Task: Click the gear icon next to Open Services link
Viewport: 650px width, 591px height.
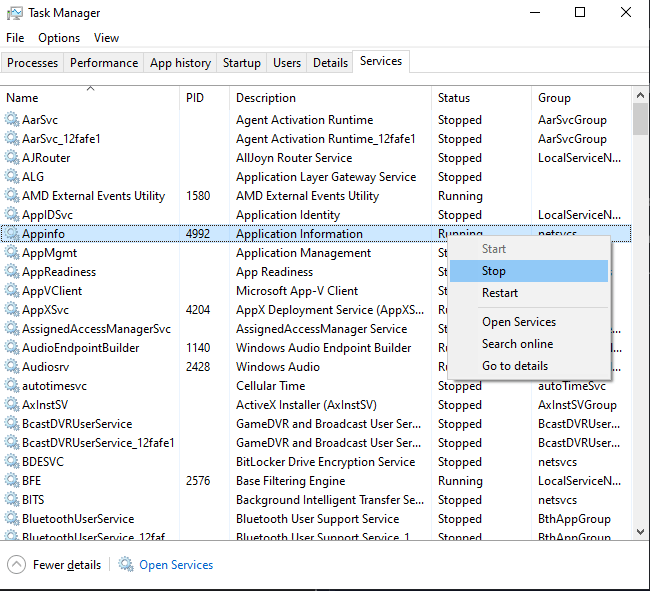Action: [126, 564]
